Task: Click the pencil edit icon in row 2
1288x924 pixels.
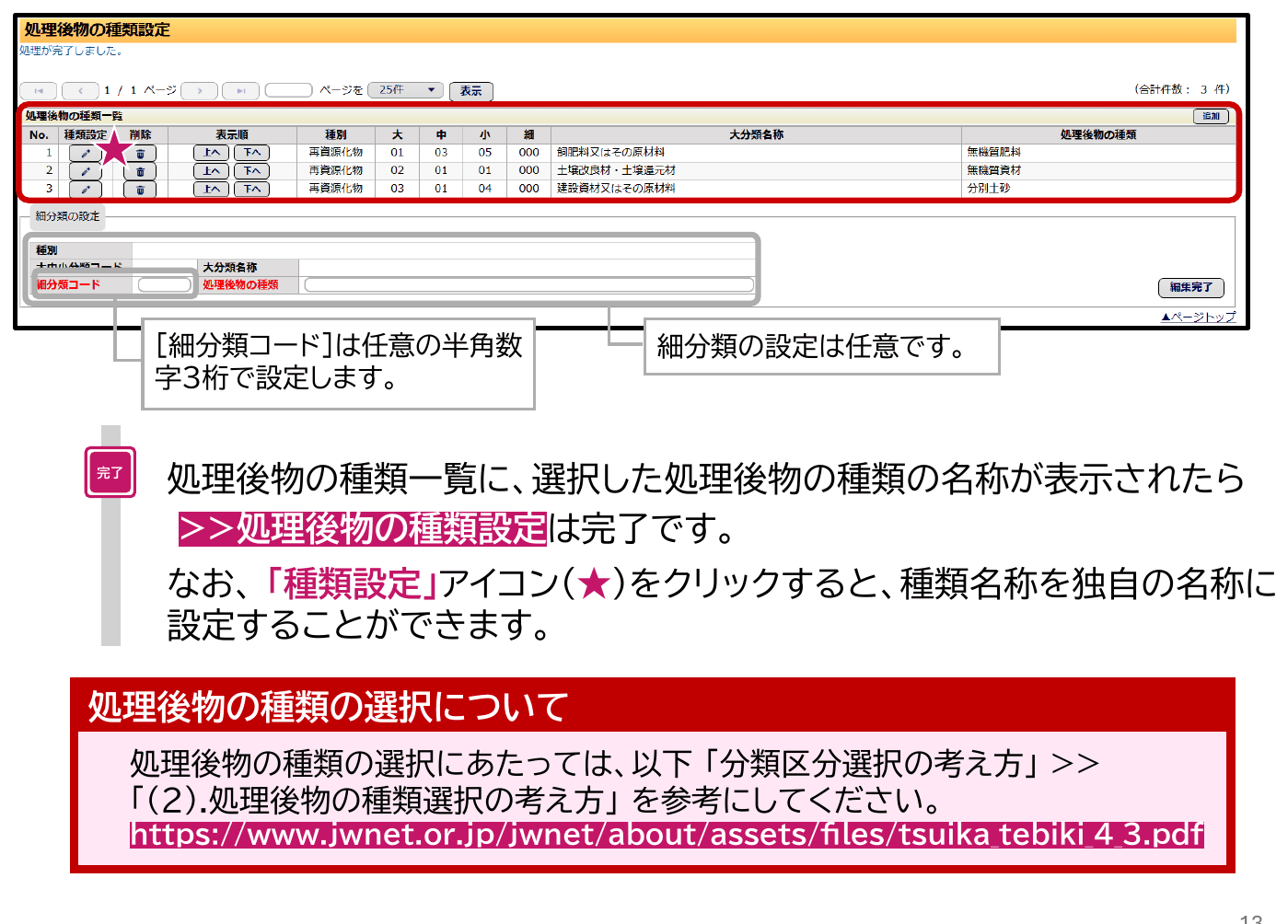Action: (86, 171)
